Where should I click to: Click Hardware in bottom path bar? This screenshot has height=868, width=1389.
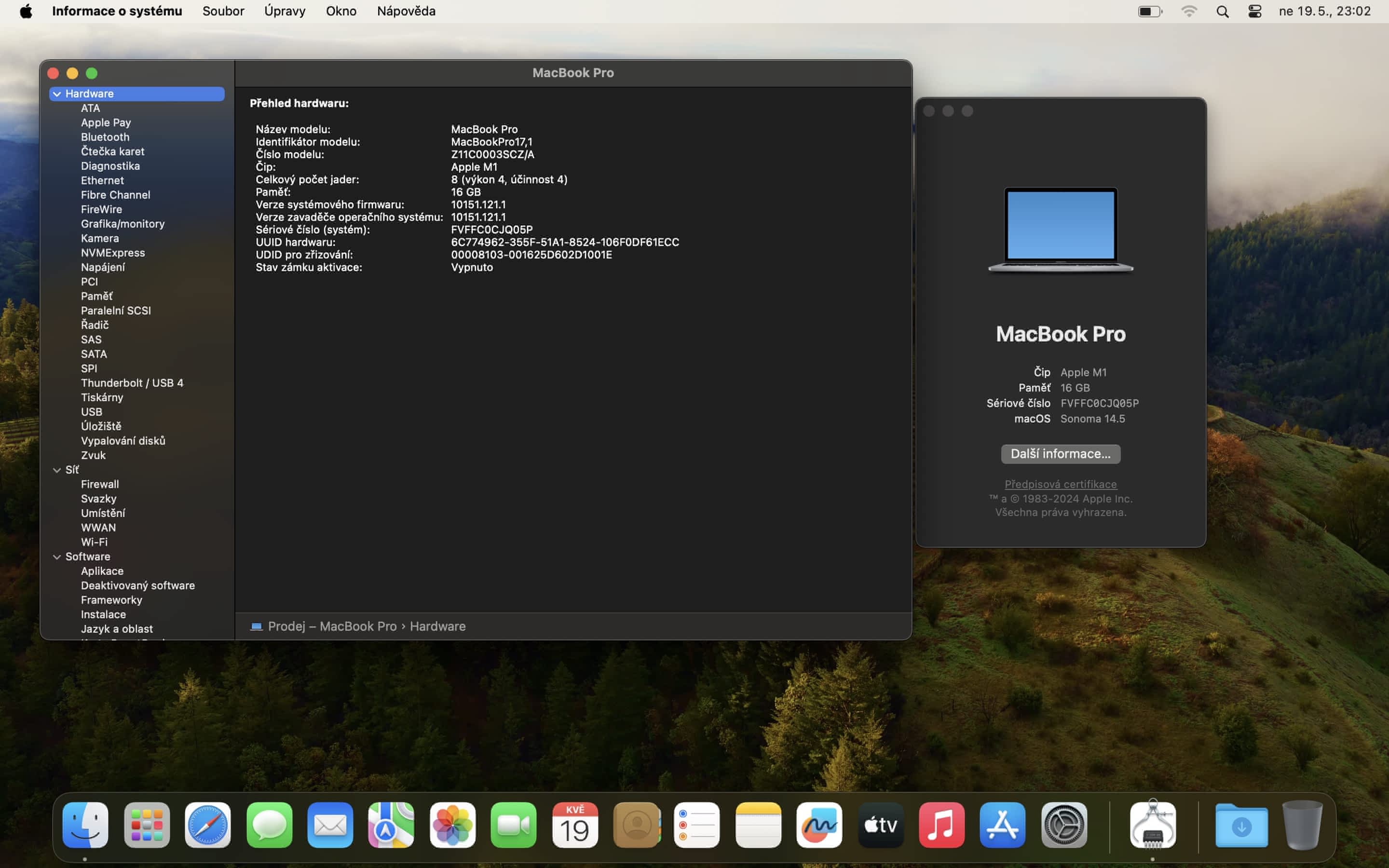tap(437, 626)
